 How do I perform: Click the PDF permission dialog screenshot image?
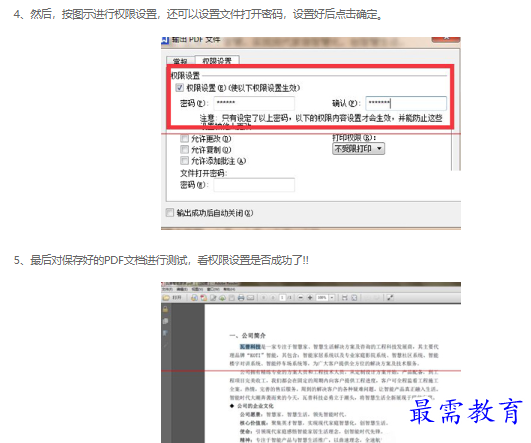tap(311, 133)
